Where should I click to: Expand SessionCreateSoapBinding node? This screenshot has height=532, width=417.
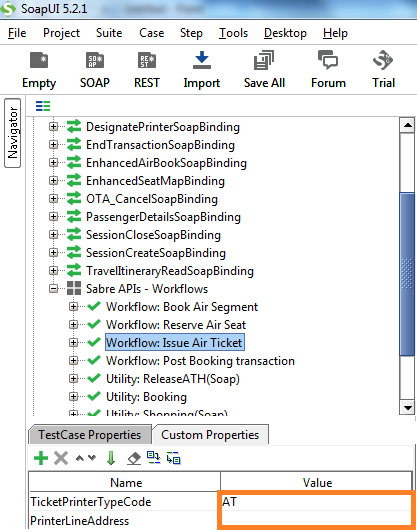53,252
